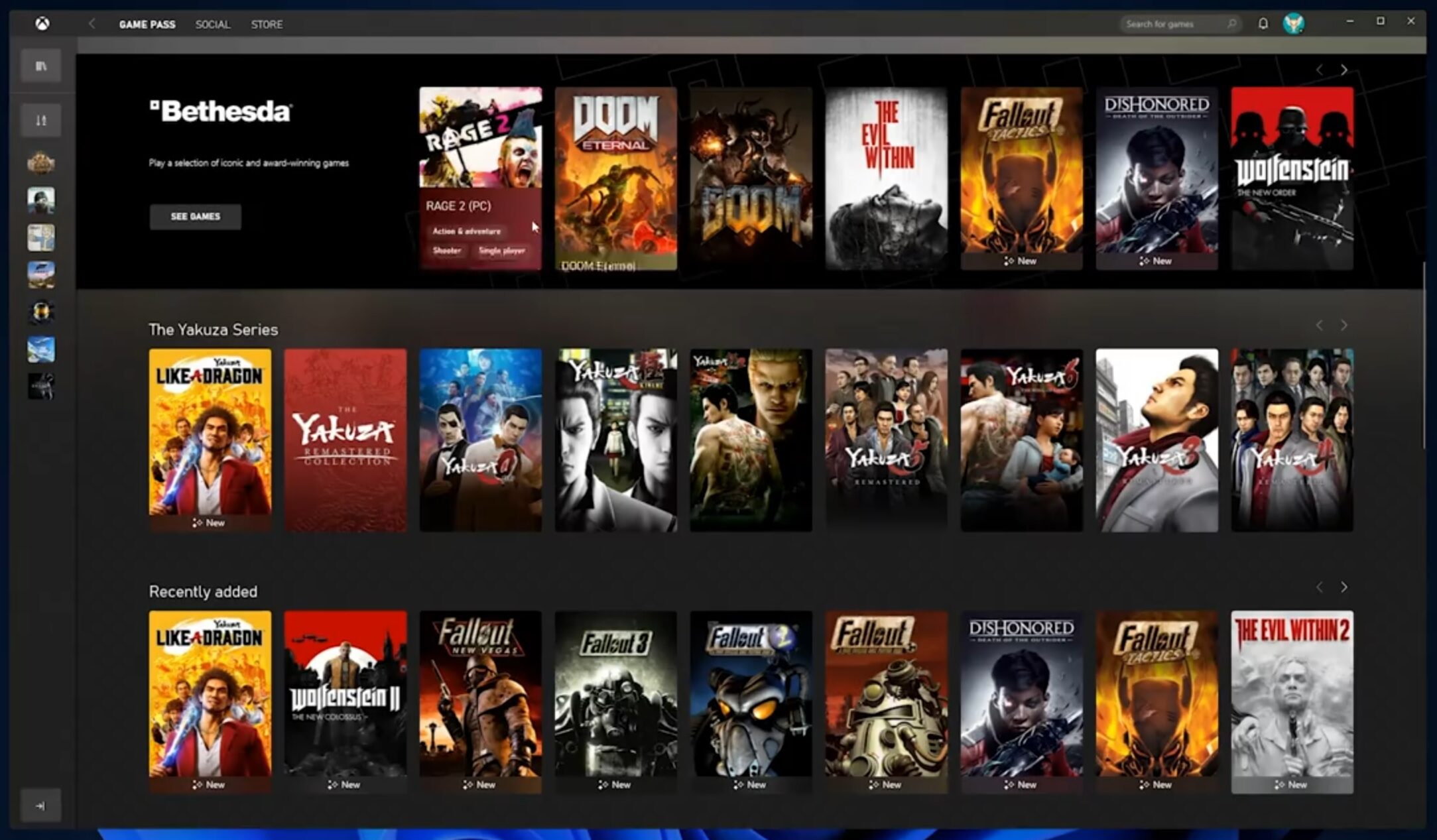
Task: Click search magnifier icon
Action: 1231,24
